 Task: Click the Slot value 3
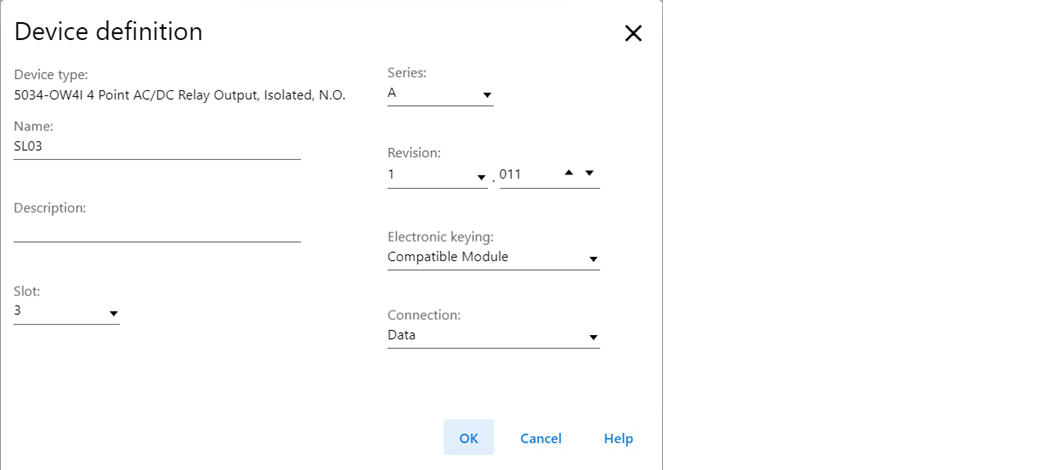tap(17, 311)
